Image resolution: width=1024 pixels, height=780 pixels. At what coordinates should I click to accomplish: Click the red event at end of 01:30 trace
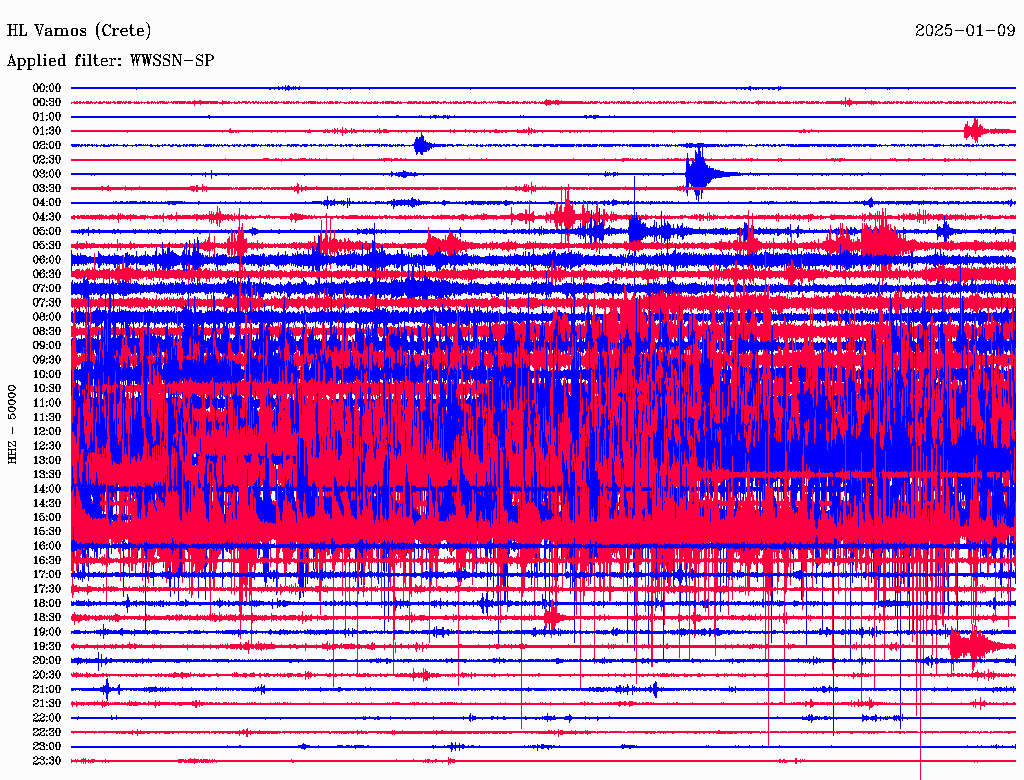click(x=978, y=131)
